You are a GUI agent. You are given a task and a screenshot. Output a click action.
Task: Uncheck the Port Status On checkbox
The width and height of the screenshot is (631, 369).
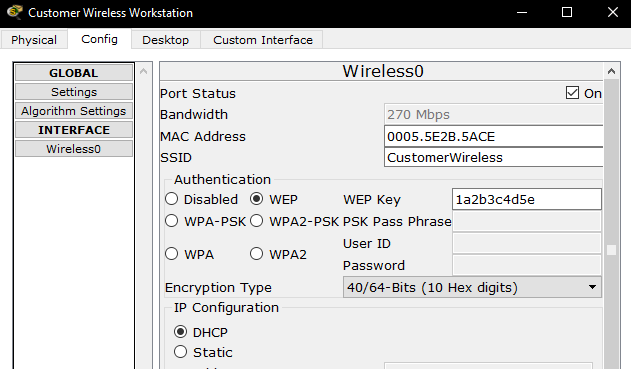pyautogui.click(x=572, y=93)
